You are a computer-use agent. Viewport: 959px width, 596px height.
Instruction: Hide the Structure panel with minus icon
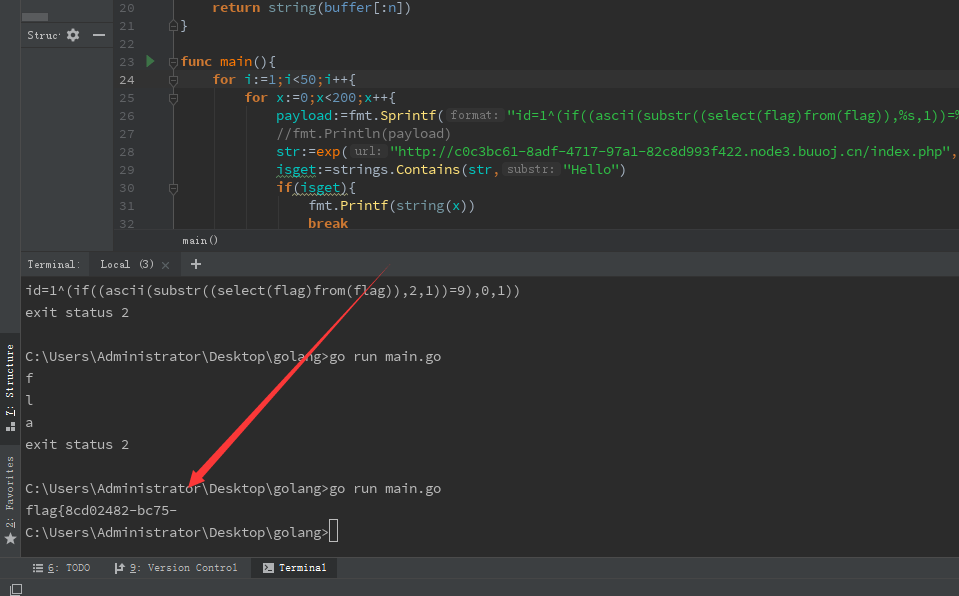[99, 35]
